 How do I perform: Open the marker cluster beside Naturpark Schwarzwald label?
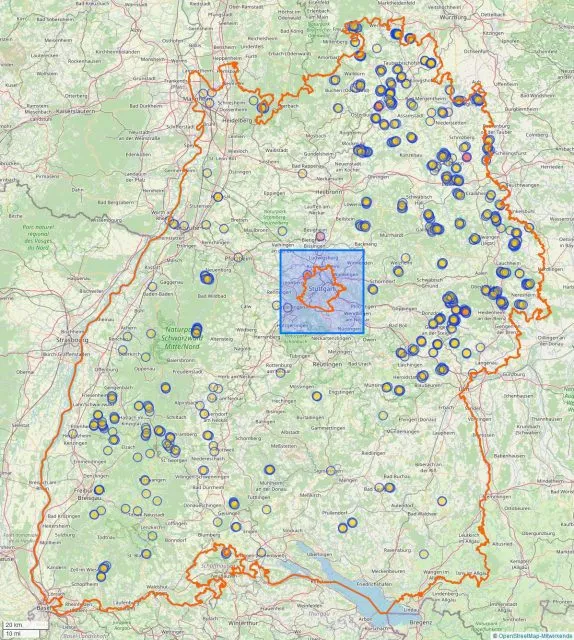pos(197,330)
